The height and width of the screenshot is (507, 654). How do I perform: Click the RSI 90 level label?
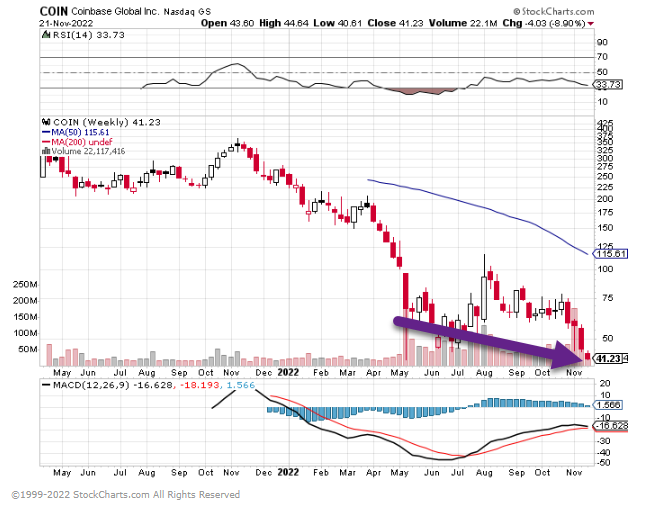602,42
